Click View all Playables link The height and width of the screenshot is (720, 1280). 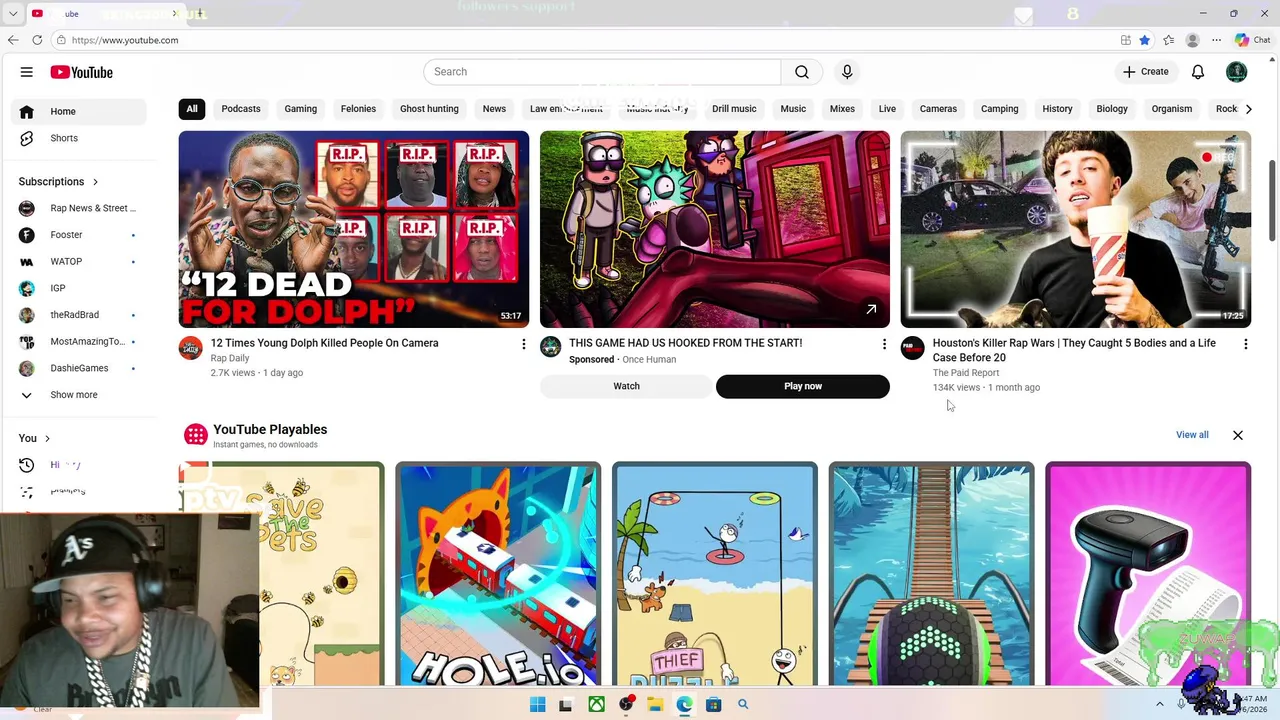(1192, 435)
